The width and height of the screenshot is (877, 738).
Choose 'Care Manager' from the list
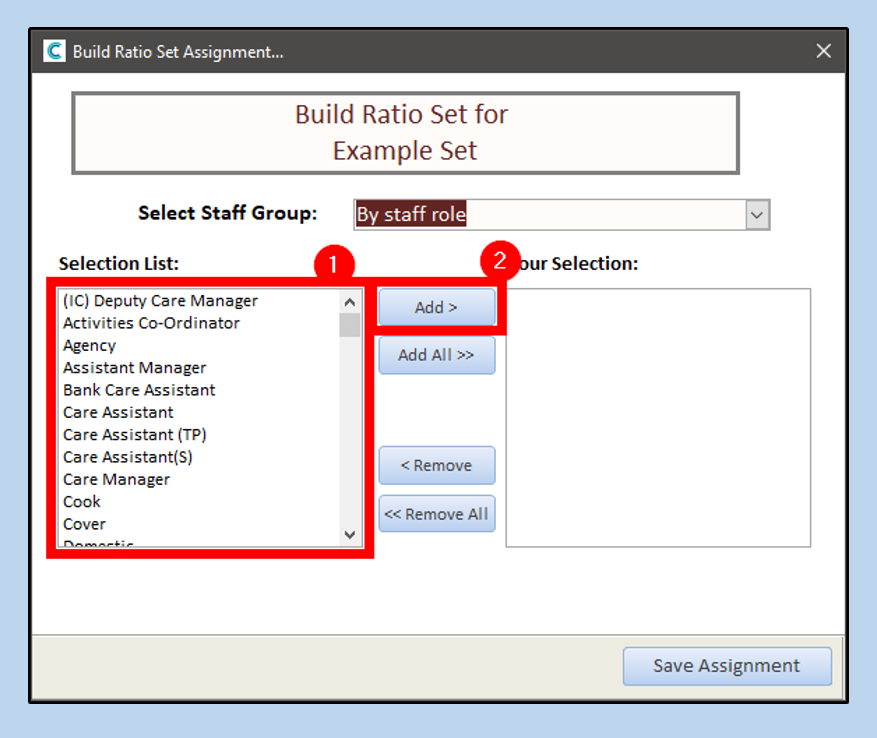click(x=116, y=479)
